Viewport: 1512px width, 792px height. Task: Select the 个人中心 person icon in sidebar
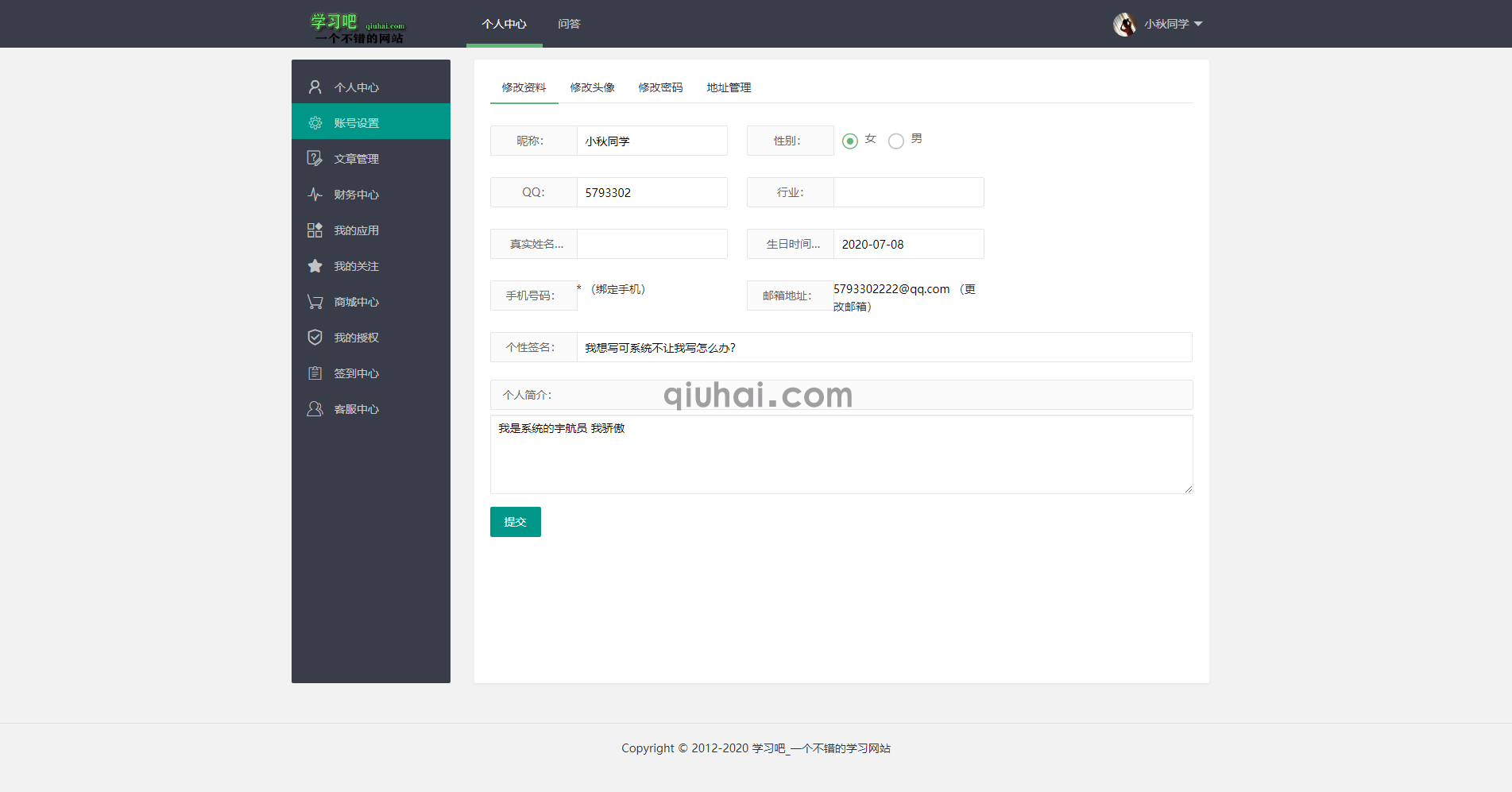tap(315, 86)
